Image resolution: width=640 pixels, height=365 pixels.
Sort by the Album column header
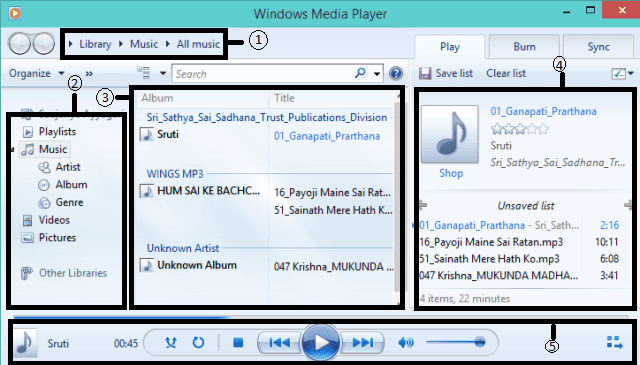tap(157, 98)
